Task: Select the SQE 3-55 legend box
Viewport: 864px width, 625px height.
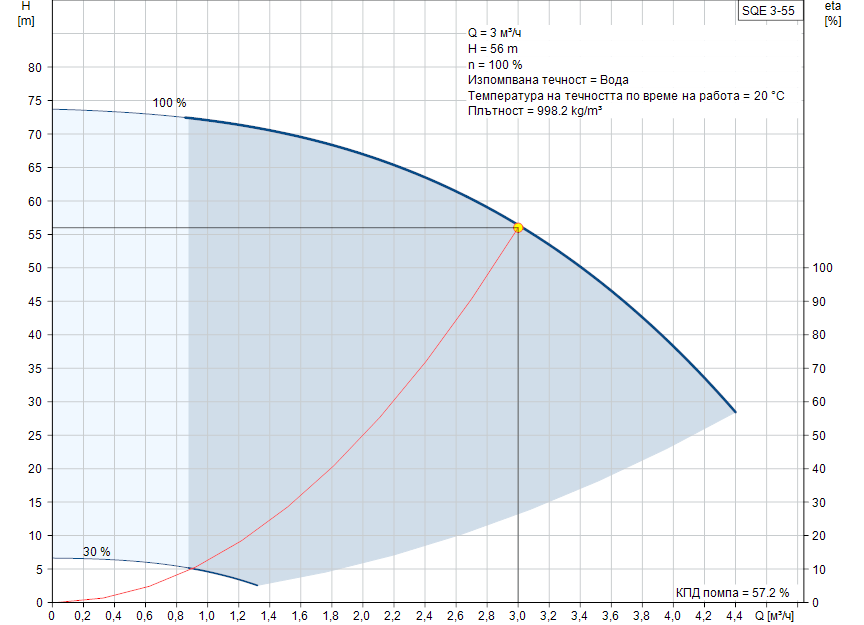Action: tap(768, 10)
